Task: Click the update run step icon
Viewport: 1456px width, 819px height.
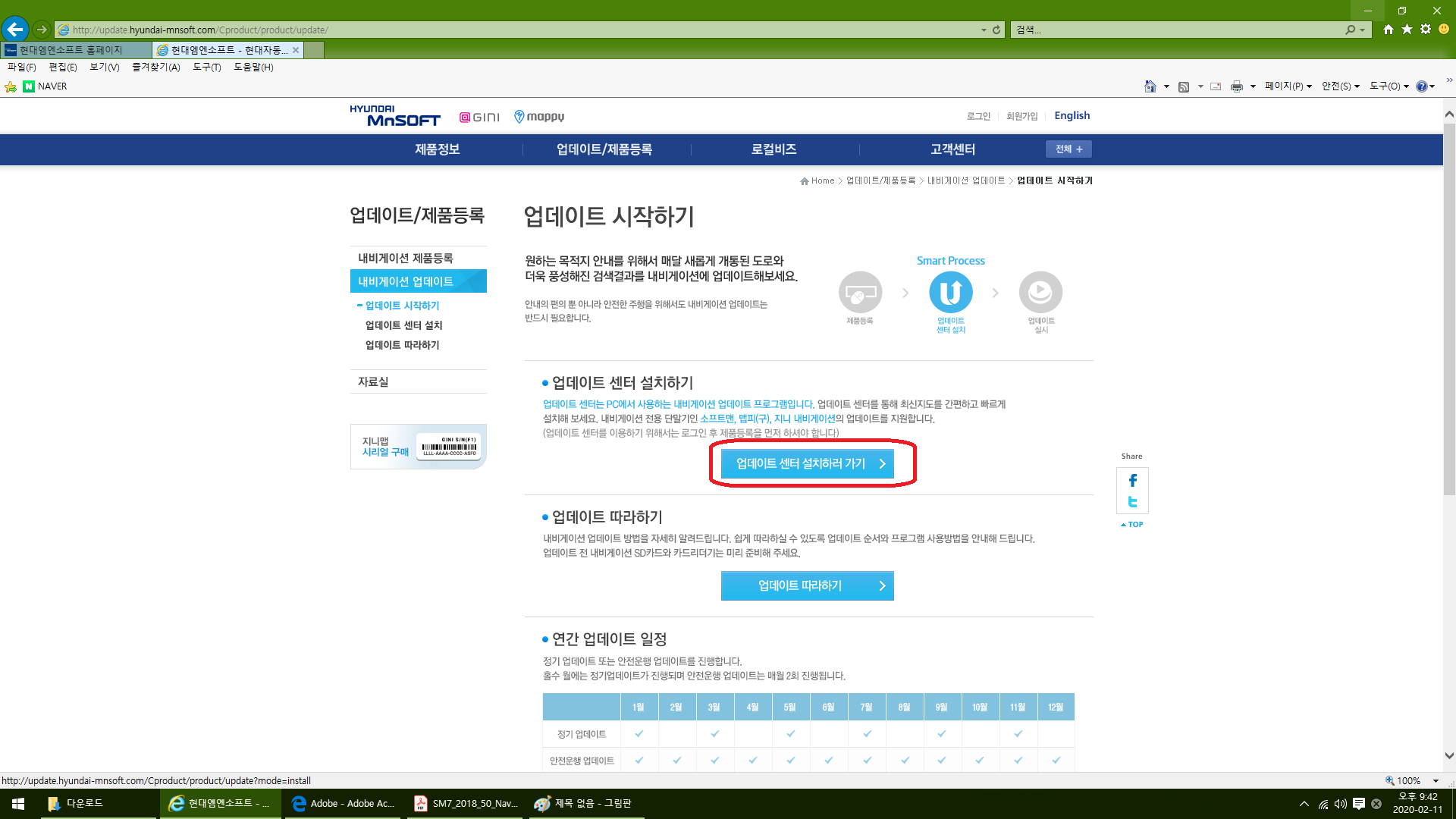Action: pyautogui.click(x=1040, y=292)
